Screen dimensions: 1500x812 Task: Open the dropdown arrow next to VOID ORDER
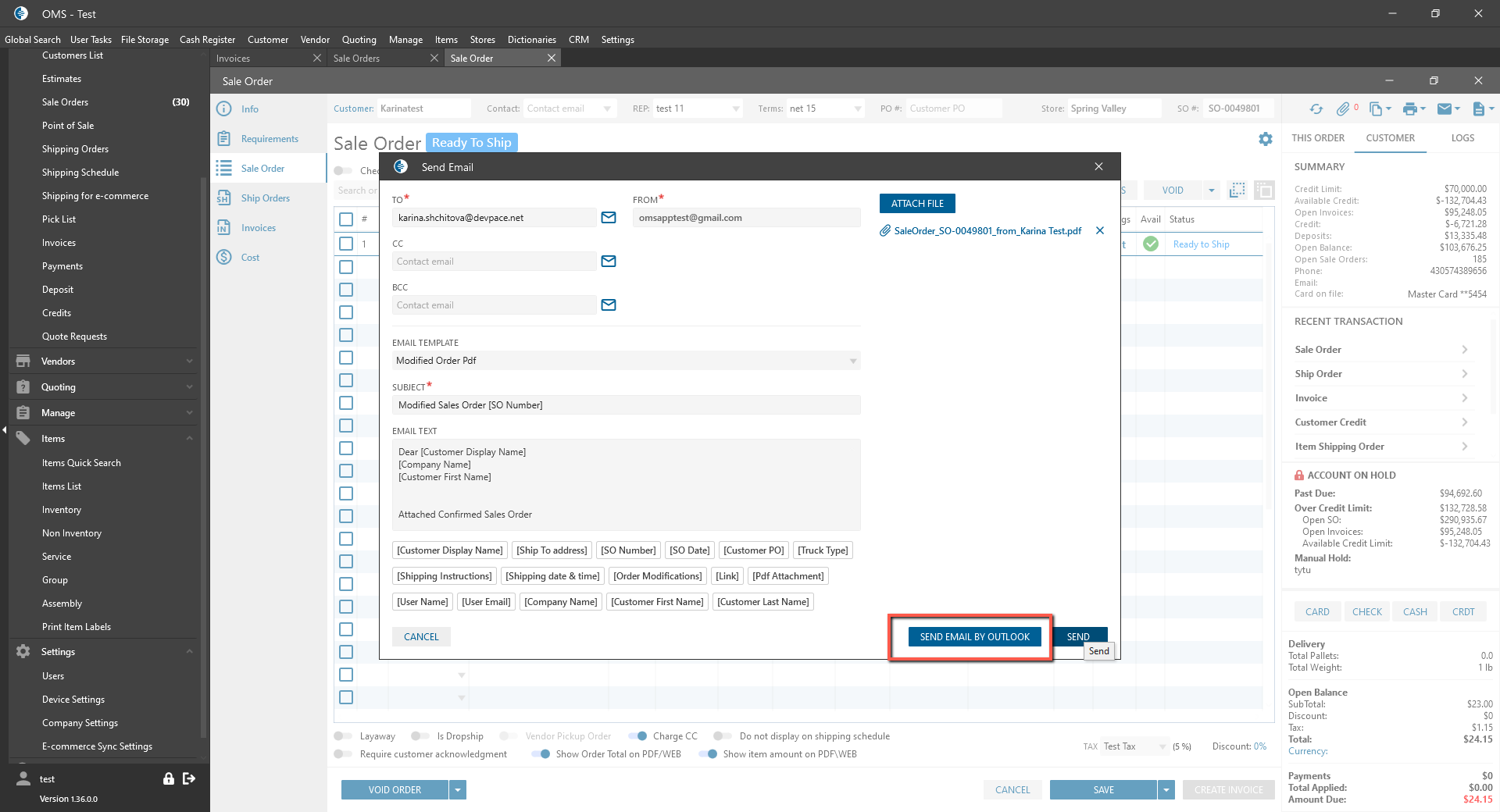[458, 790]
